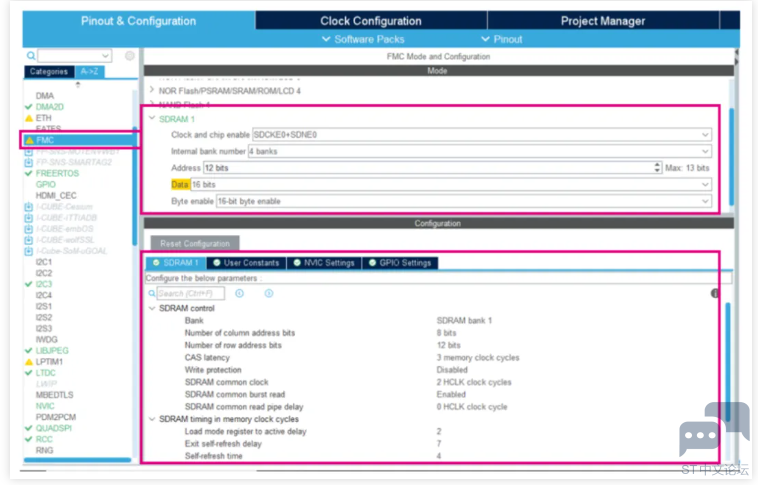Select HDMI_CEC in the peripheral list

point(56,195)
